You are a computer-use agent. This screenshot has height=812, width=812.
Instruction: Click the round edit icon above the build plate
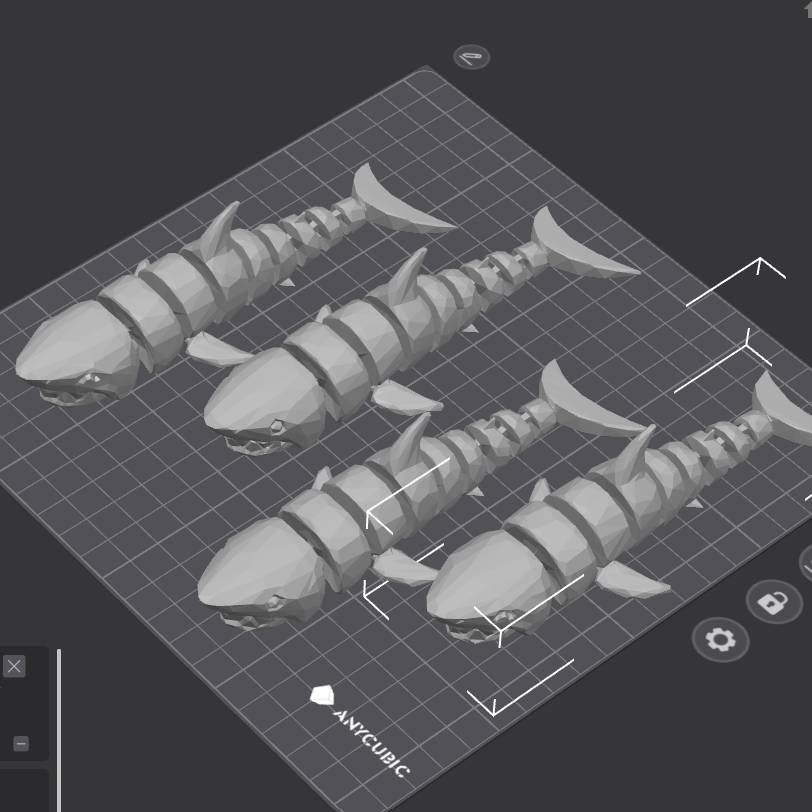coord(471,57)
